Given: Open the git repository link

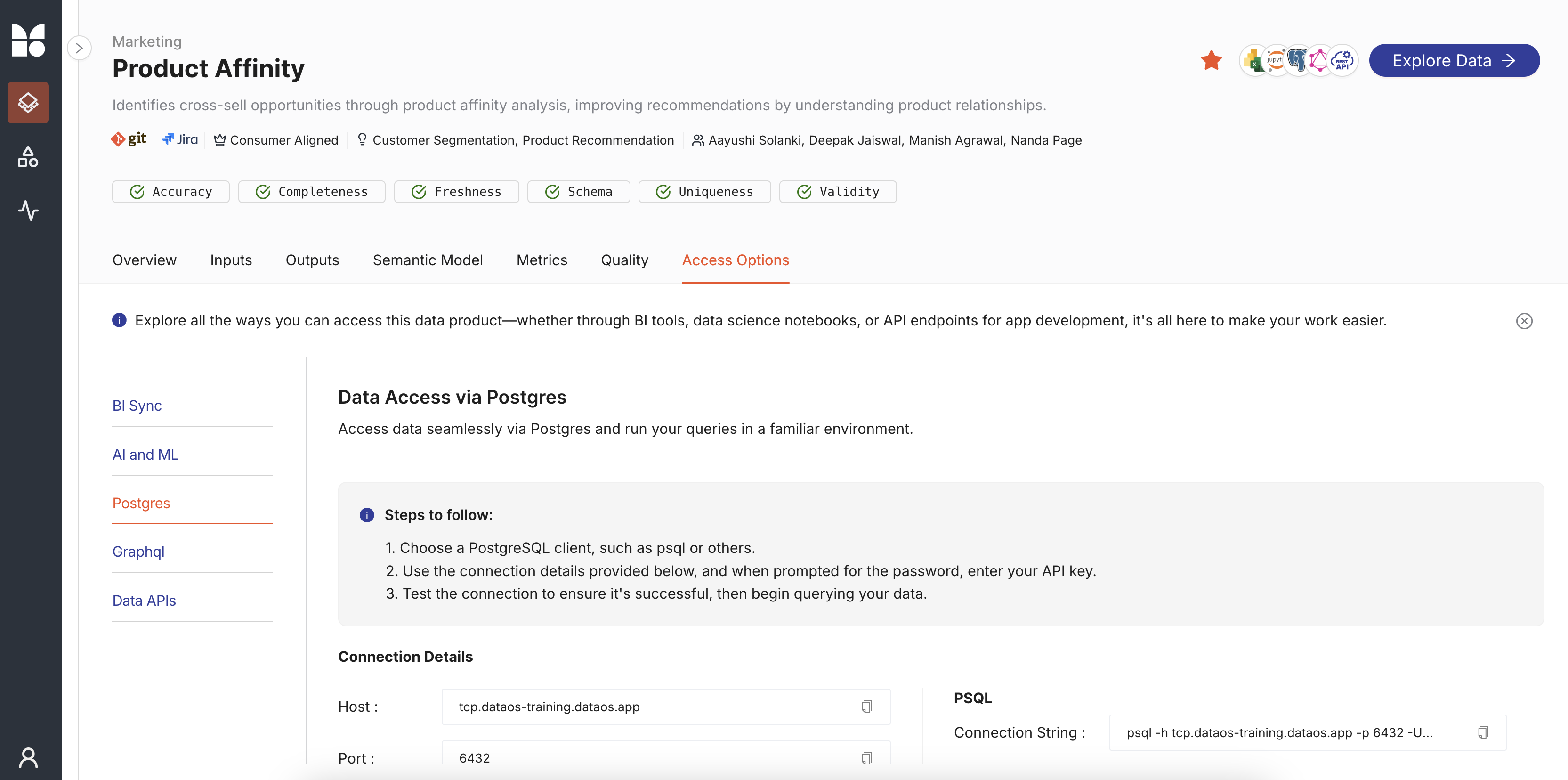Looking at the screenshot, I should (129, 139).
